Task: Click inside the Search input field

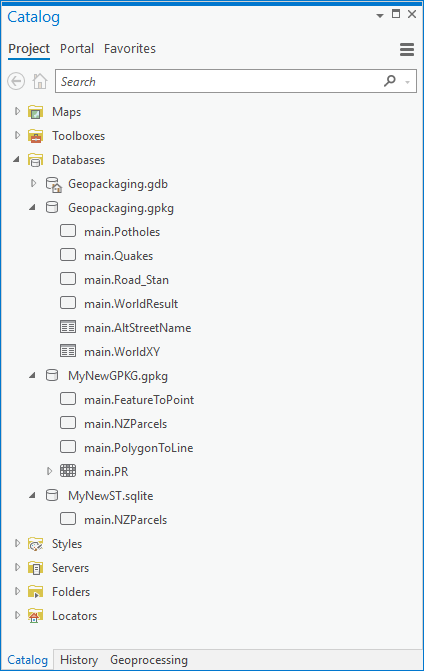Action: [218, 81]
